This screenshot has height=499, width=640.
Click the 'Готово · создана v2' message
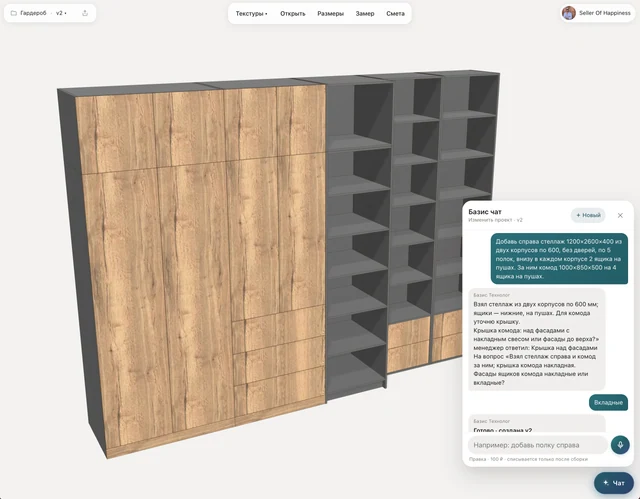click(537, 424)
